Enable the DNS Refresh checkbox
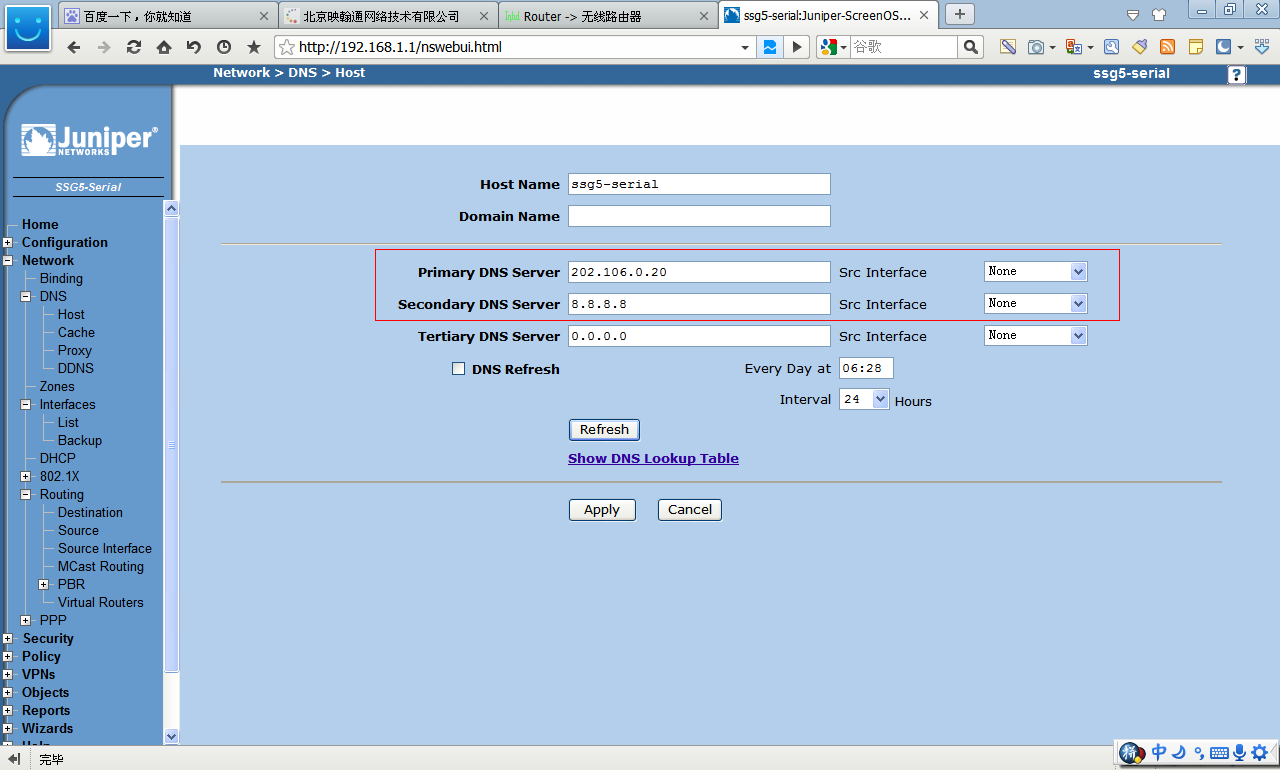This screenshot has height=770, width=1280. click(x=459, y=369)
